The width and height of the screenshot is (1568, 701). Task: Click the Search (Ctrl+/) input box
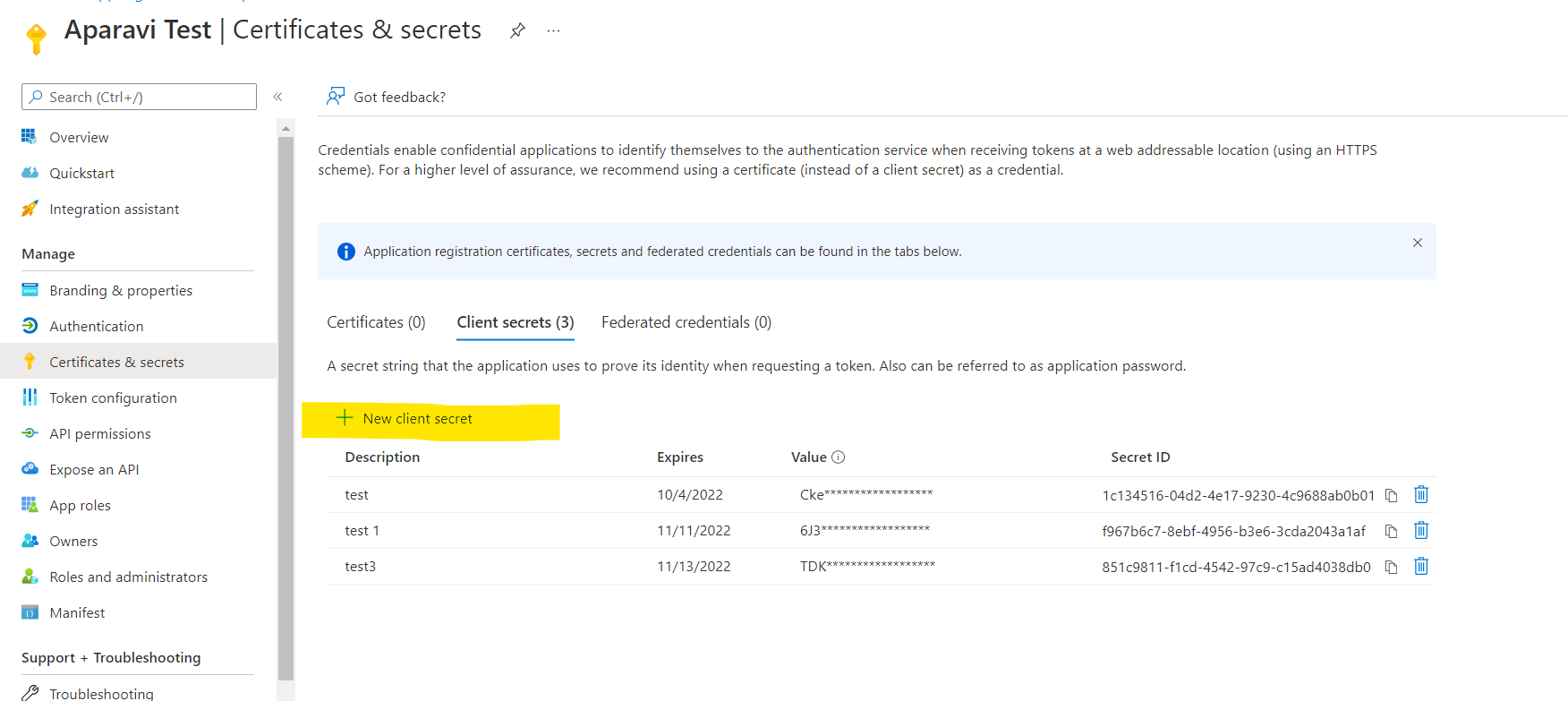(x=139, y=97)
